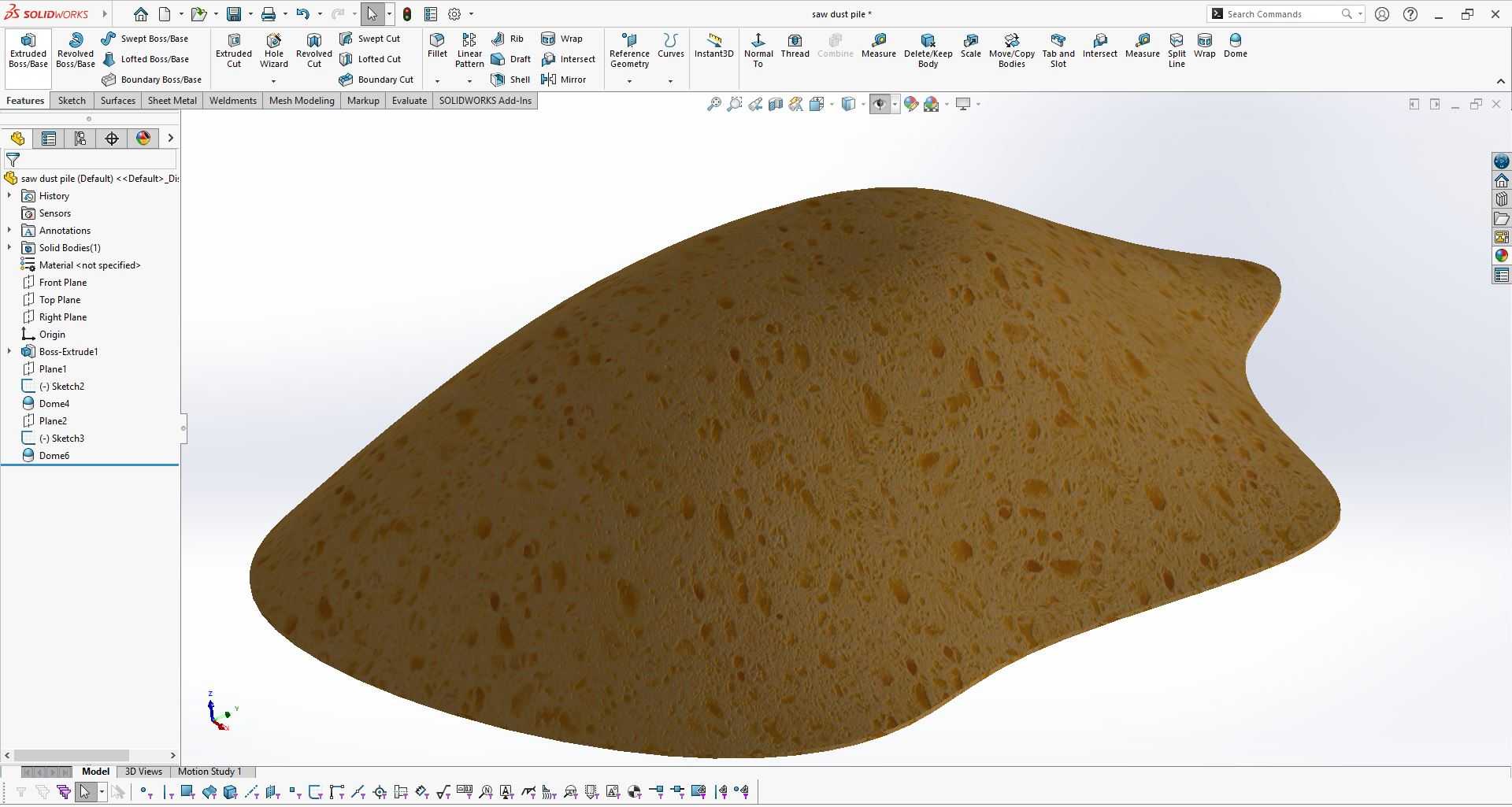Switch to the Evaluate tab
Viewport: 1512px width, 807px height.
(x=409, y=101)
